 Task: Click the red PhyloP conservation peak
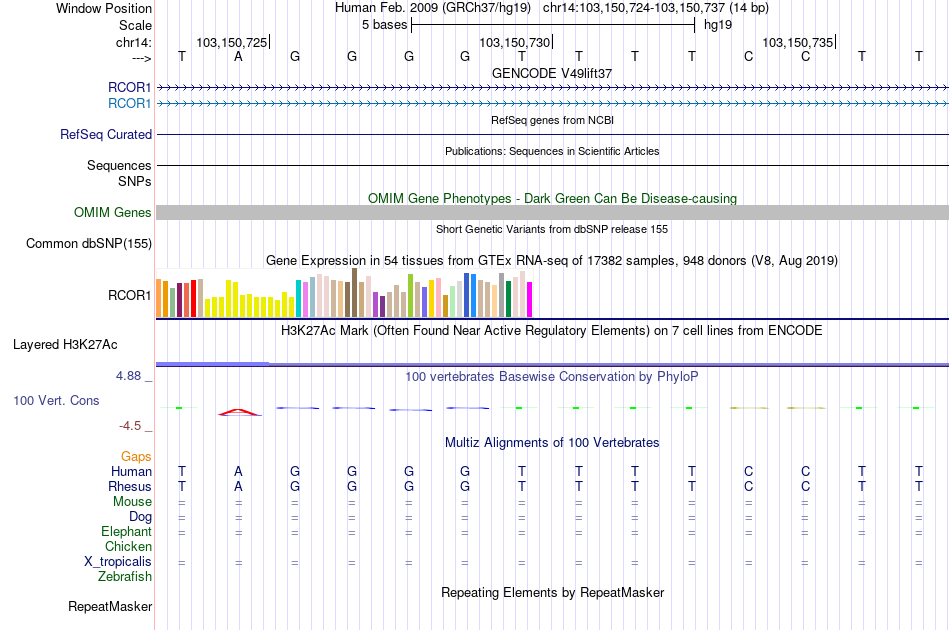point(240,413)
